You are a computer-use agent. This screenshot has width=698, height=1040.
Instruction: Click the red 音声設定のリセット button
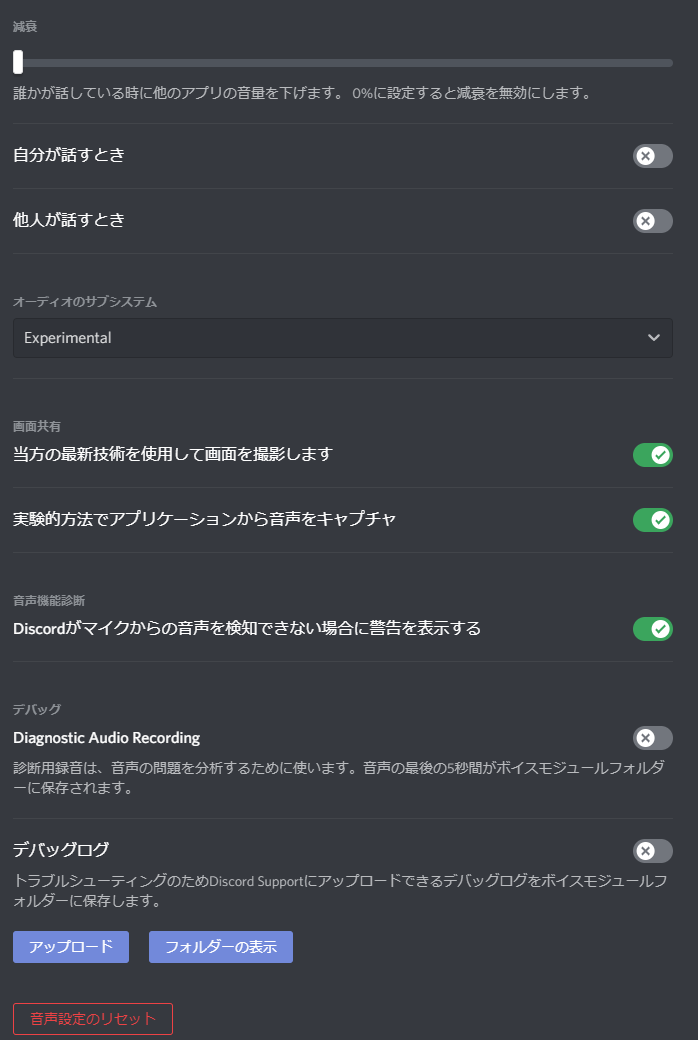pos(92,1018)
